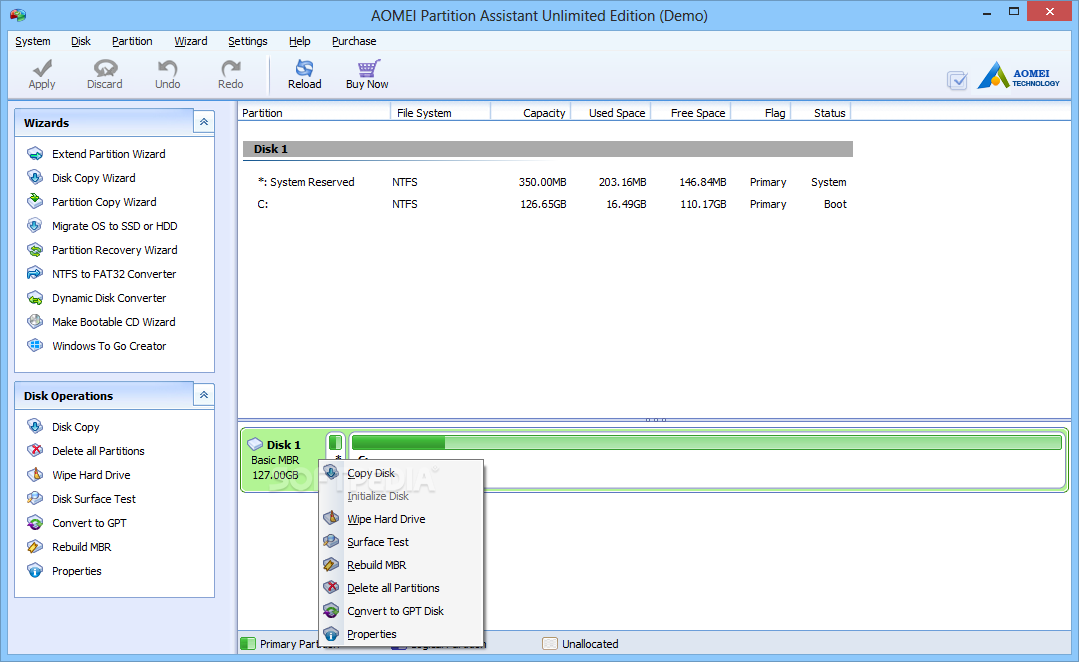Click the Primary Partition green legend swatch
This screenshot has width=1079, height=662.
248,643
